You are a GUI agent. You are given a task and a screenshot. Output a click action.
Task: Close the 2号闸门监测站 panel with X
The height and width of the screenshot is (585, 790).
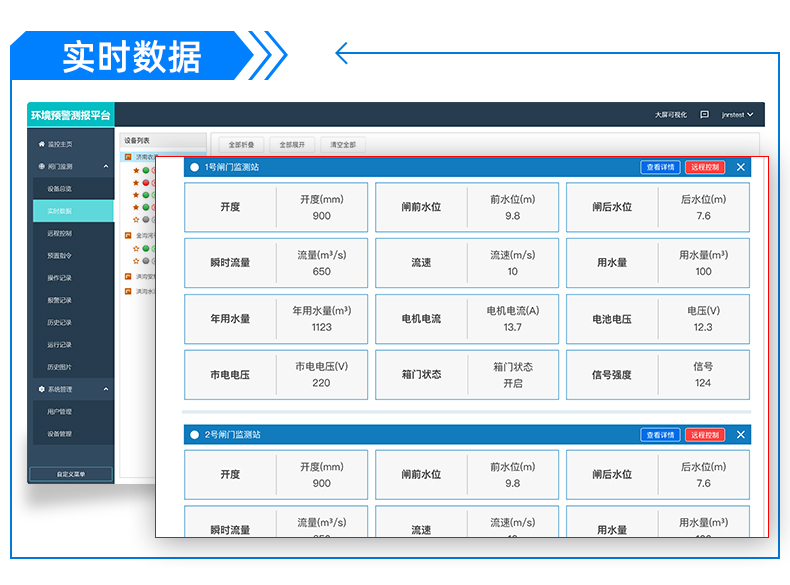pos(741,435)
